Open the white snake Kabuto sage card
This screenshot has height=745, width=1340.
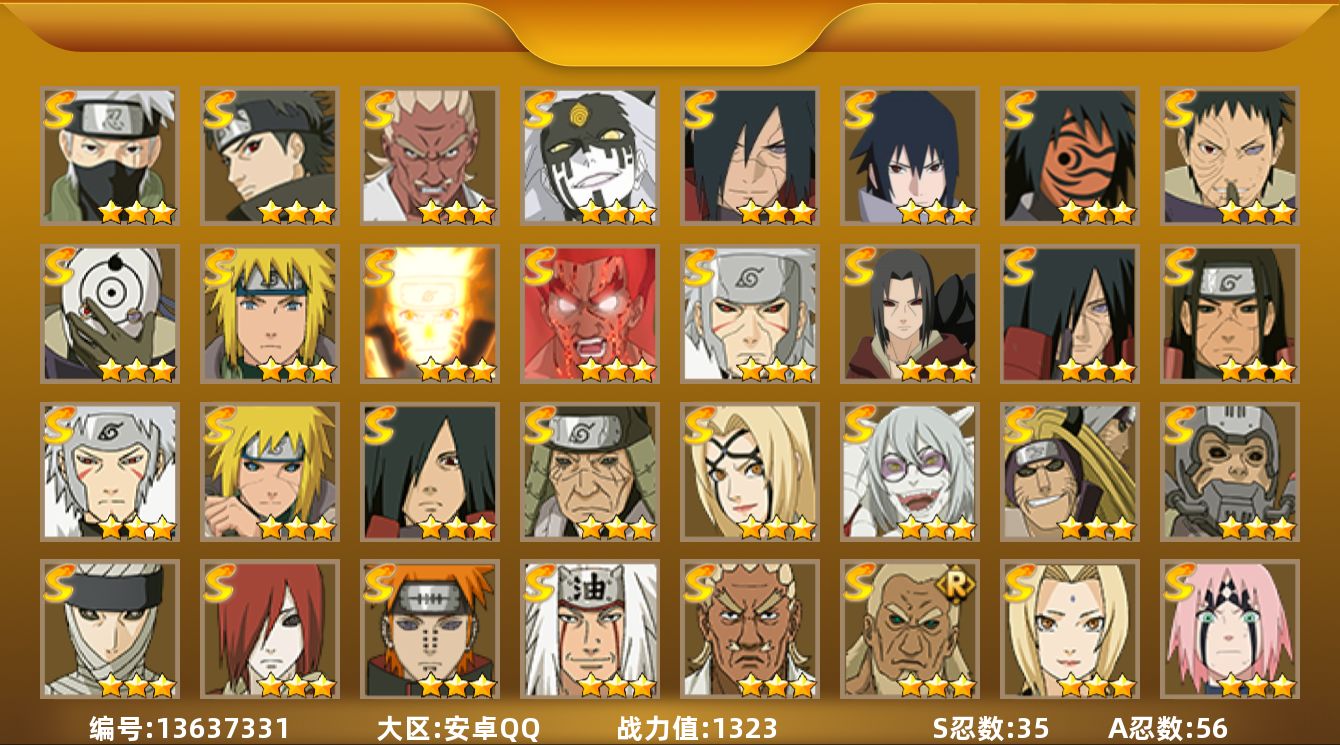pyautogui.click(x=909, y=471)
